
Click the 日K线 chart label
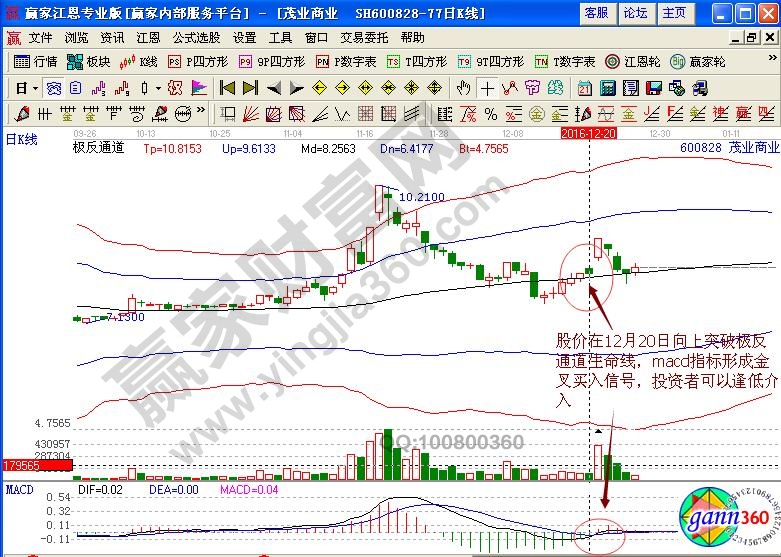click(x=21, y=139)
